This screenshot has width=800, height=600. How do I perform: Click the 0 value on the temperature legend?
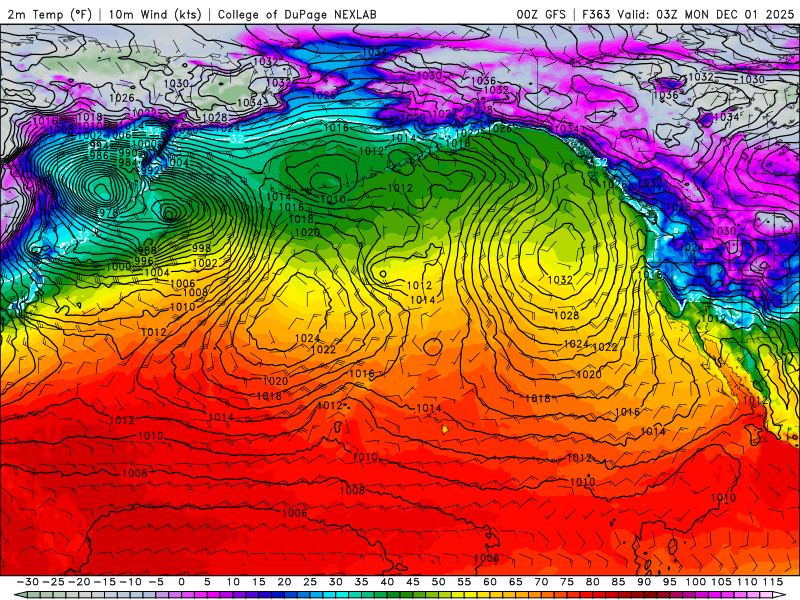tap(182, 582)
